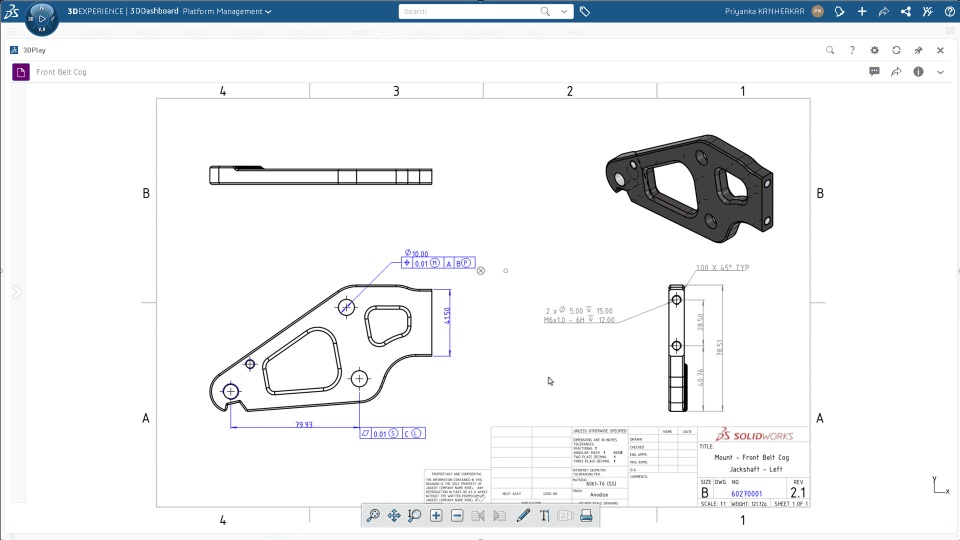This screenshot has width=960, height=540.
Task: Click drawing number 60270001
Action: [x=746, y=493]
